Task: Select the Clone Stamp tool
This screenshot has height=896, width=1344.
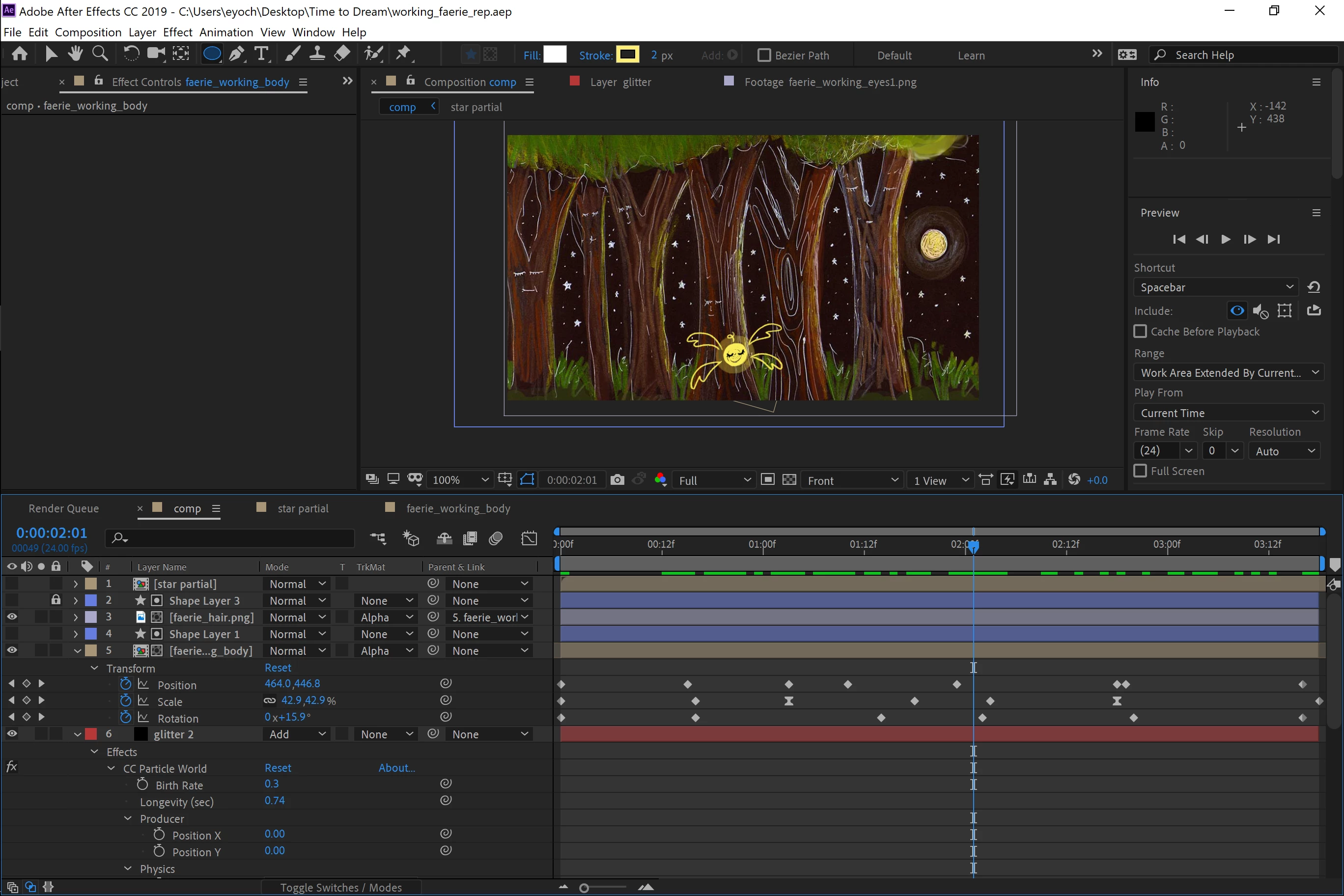Action: tap(317, 55)
